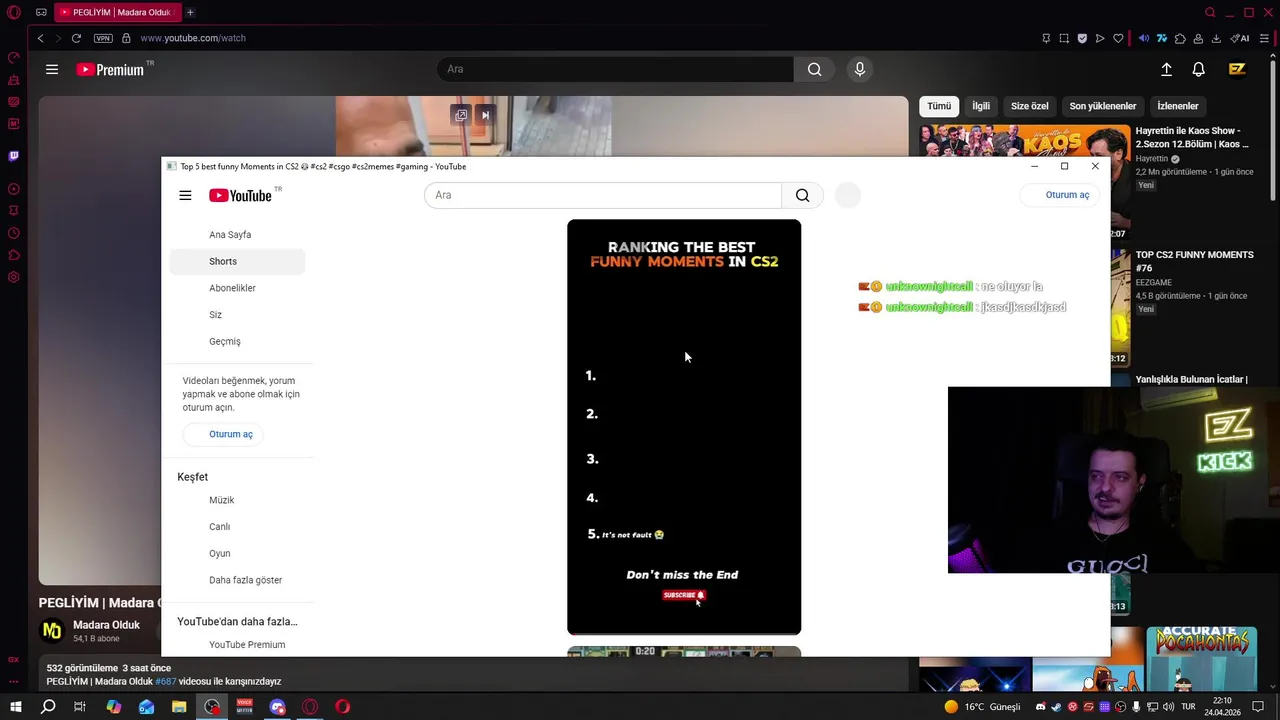The height and width of the screenshot is (720, 1280).
Task: Open Windows taskbar search
Action: (x=48, y=707)
